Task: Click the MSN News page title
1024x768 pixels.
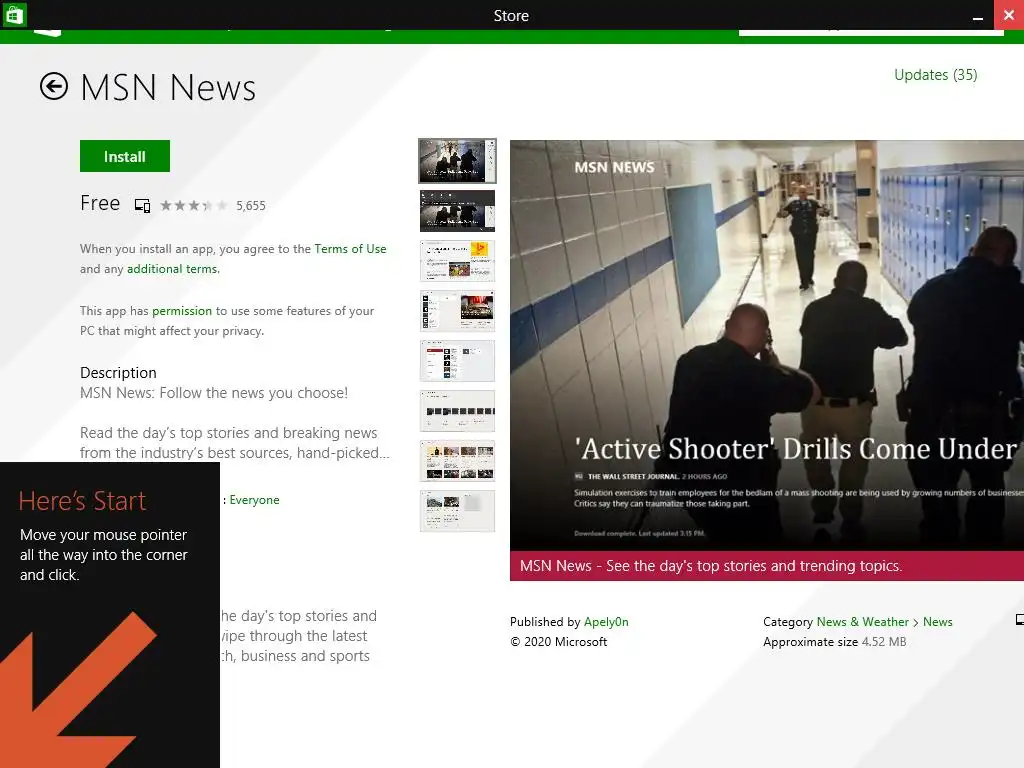Action: (x=168, y=88)
